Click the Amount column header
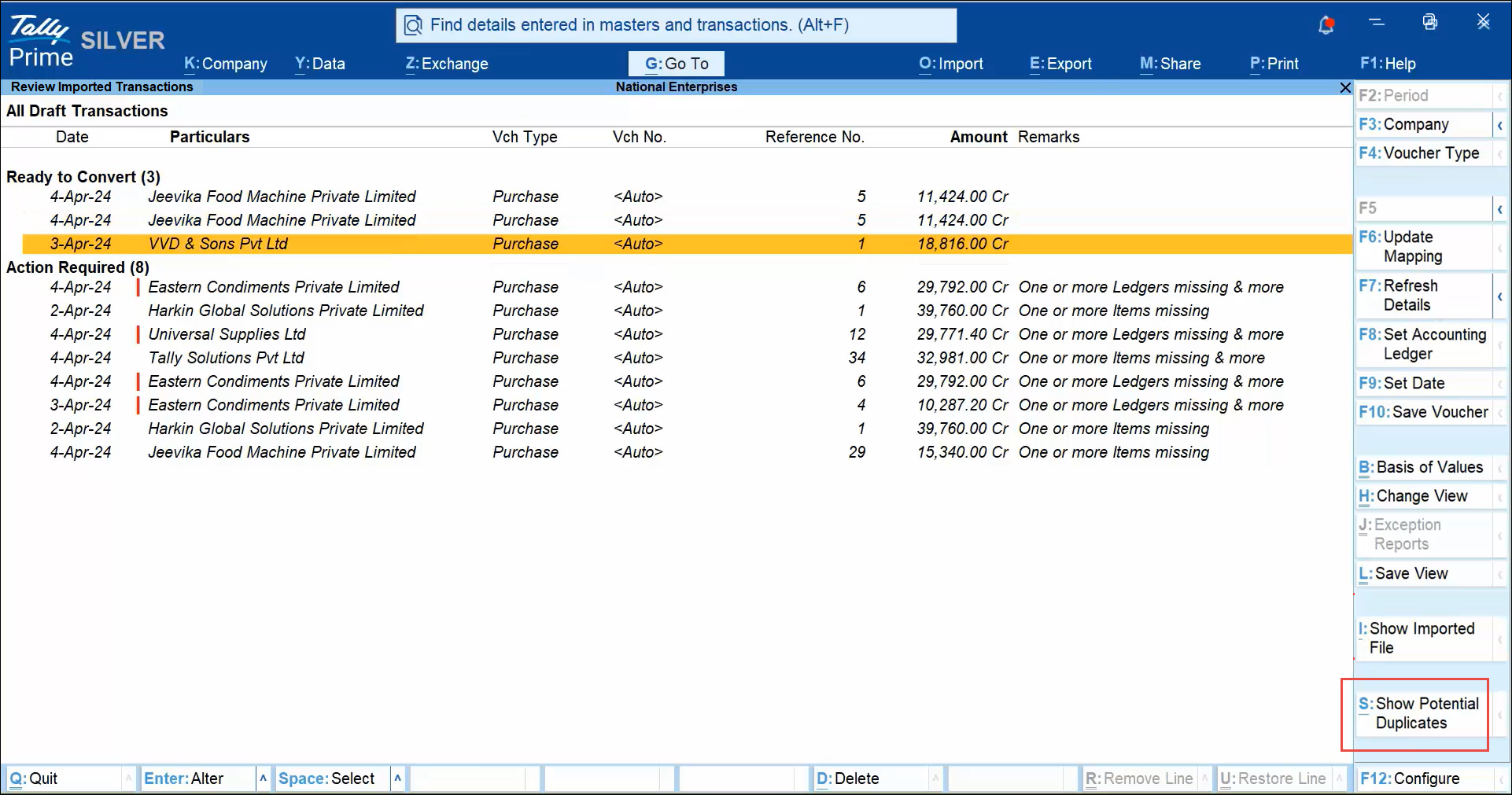This screenshot has height=795, width=1512. [979, 137]
